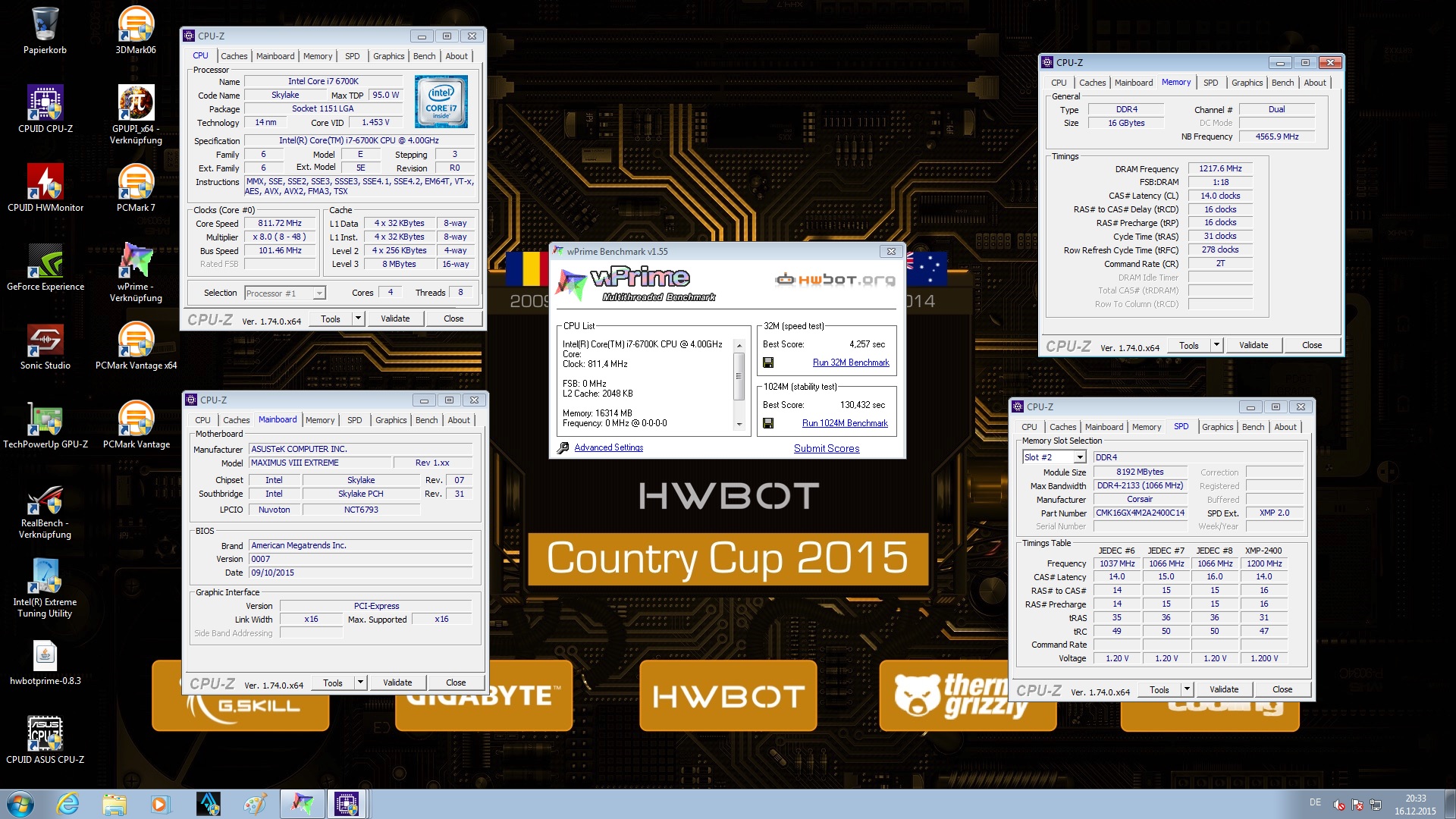1456x819 pixels.
Task: Click language indicator DE in tray
Action: click(x=1315, y=802)
